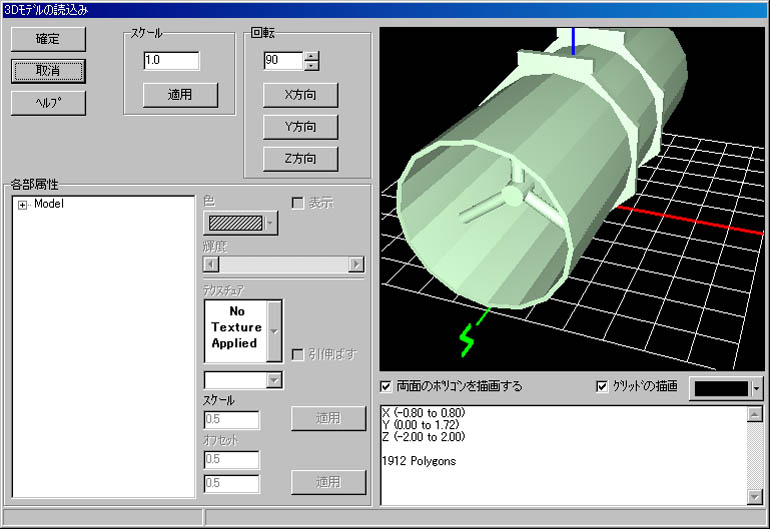This screenshot has width=770, height=529.
Task: Click the 'X (-0.80 to 0.80)' line
Action: click(423, 413)
